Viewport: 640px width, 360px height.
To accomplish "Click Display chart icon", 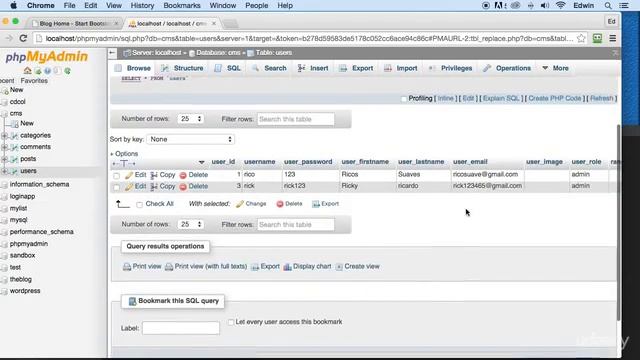I will (287, 267).
